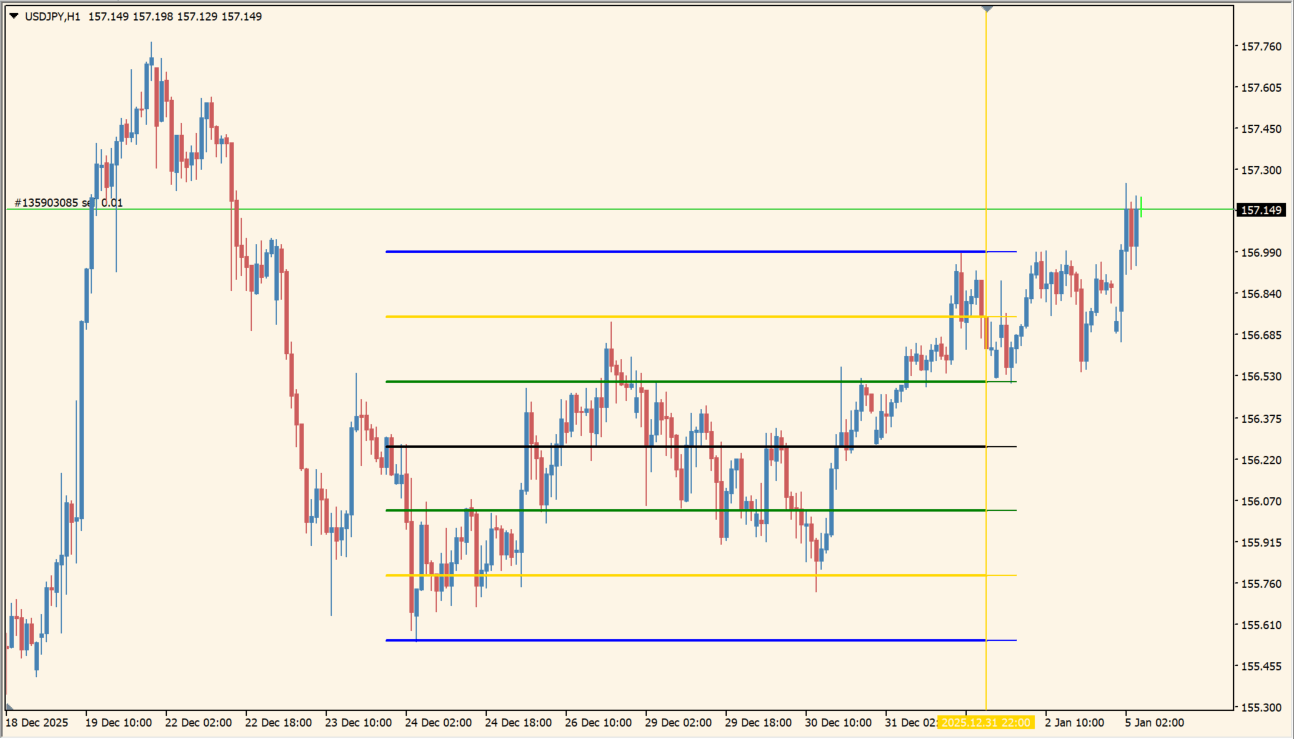Click the upper yellow horizontal level line
The height and width of the screenshot is (739, 1294).
click(680, 317)
